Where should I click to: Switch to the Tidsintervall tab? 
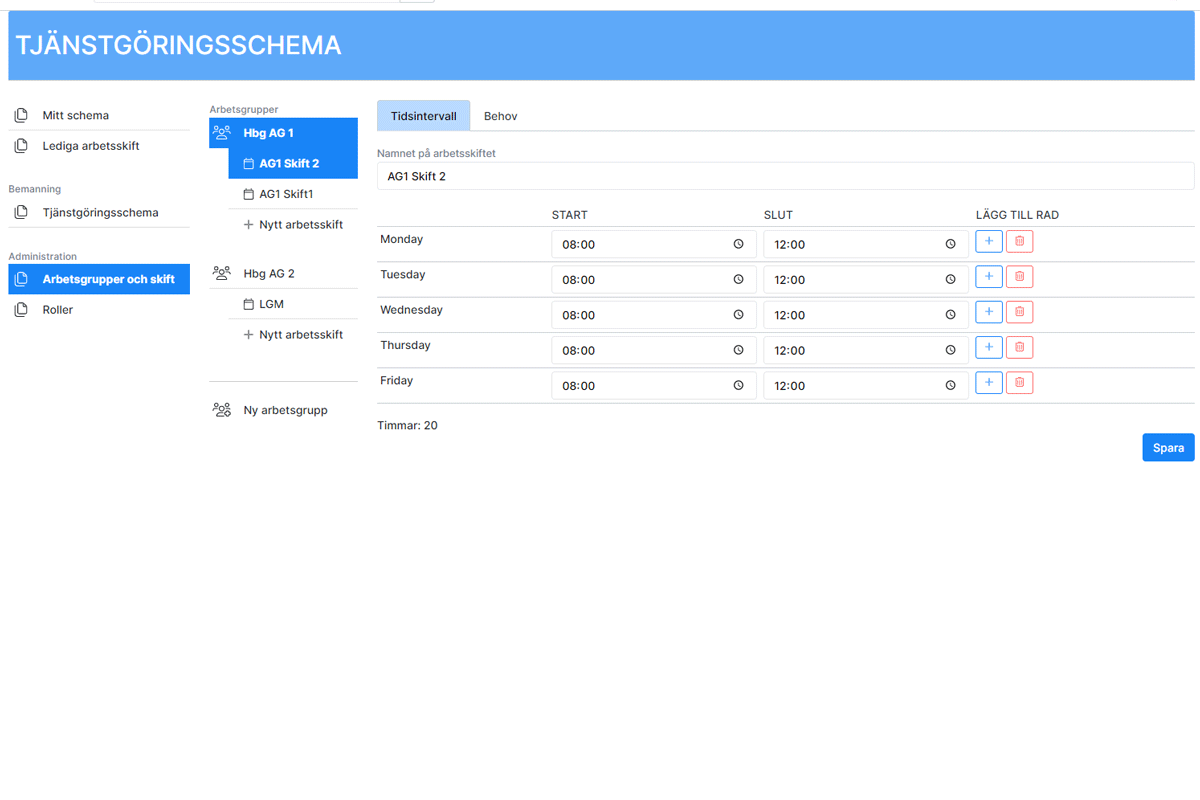[x=424, y=116]
